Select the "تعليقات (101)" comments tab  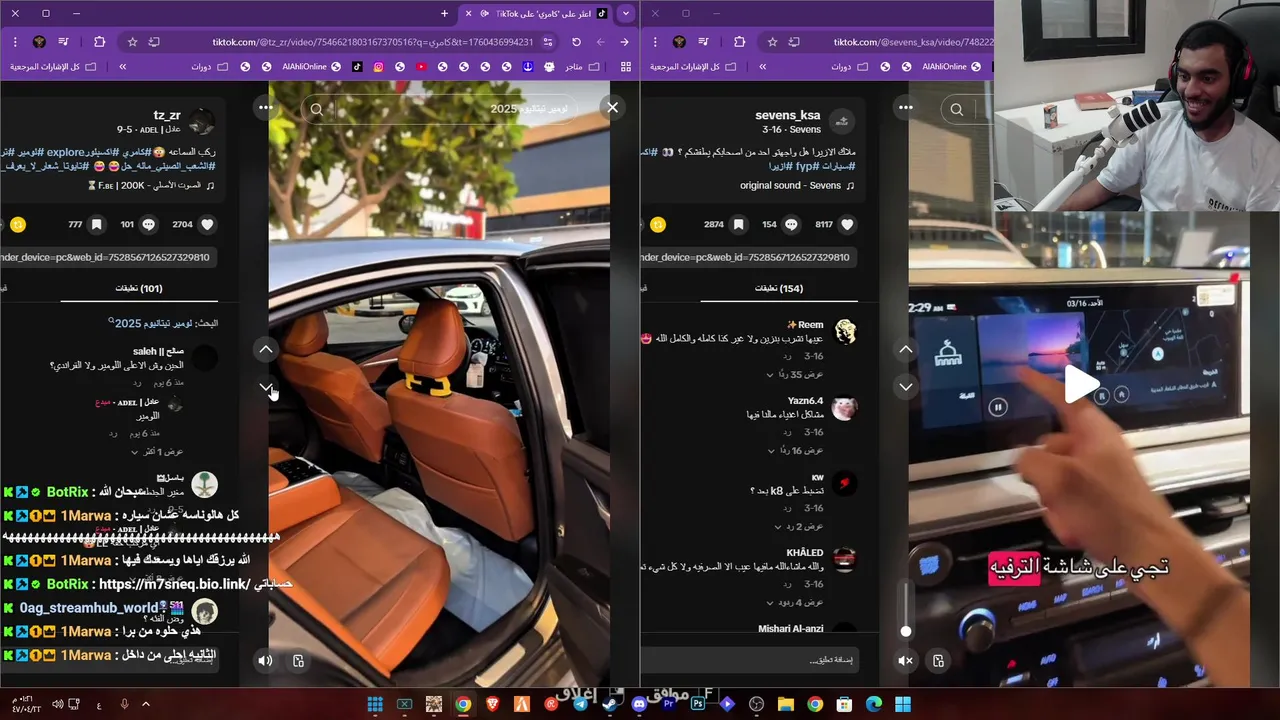coord(139,288)
